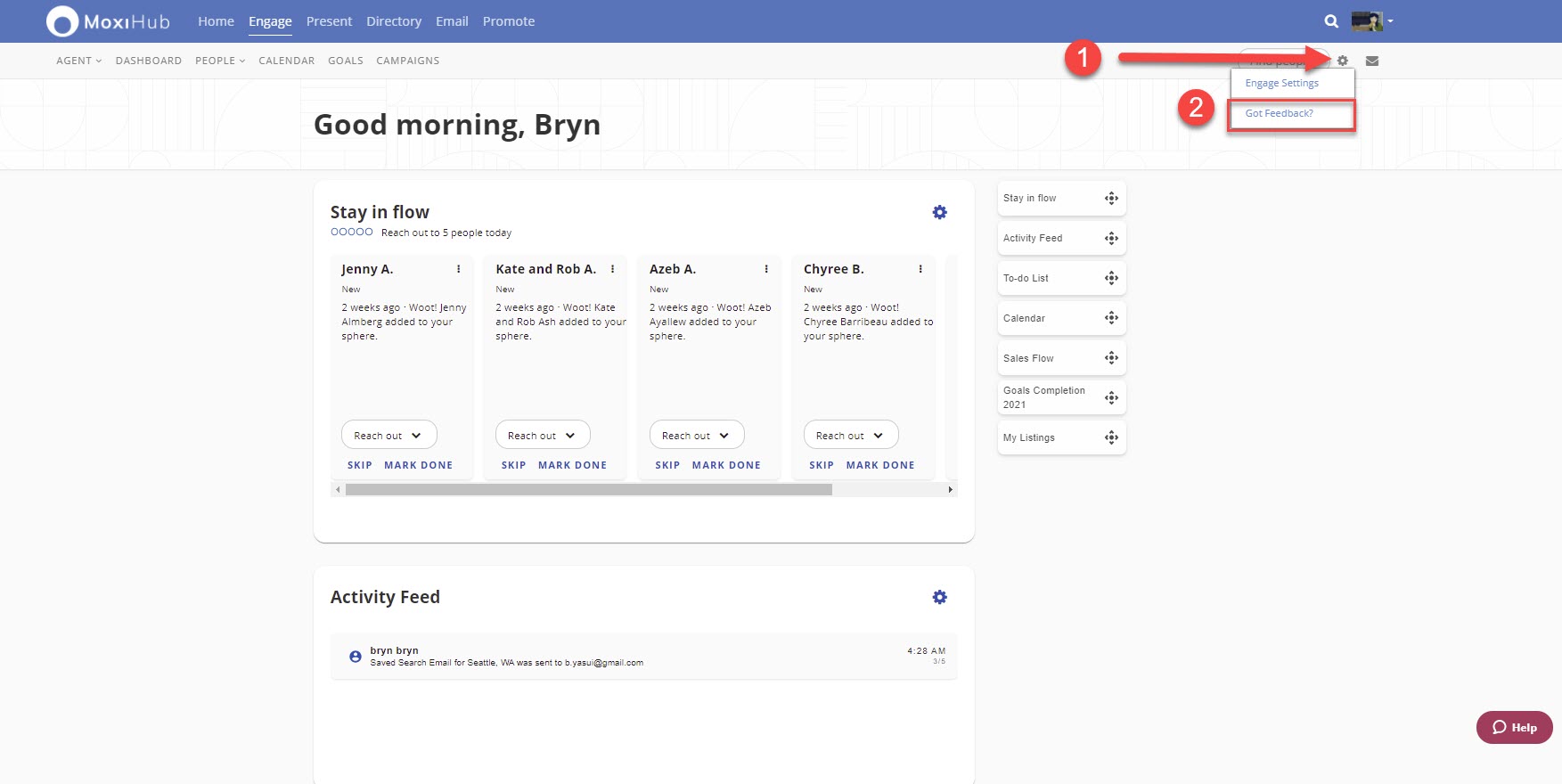Click the three-dot menu on Jenny A. card
The width and height of the screenshot is (1562, 784).
[459, 269]
